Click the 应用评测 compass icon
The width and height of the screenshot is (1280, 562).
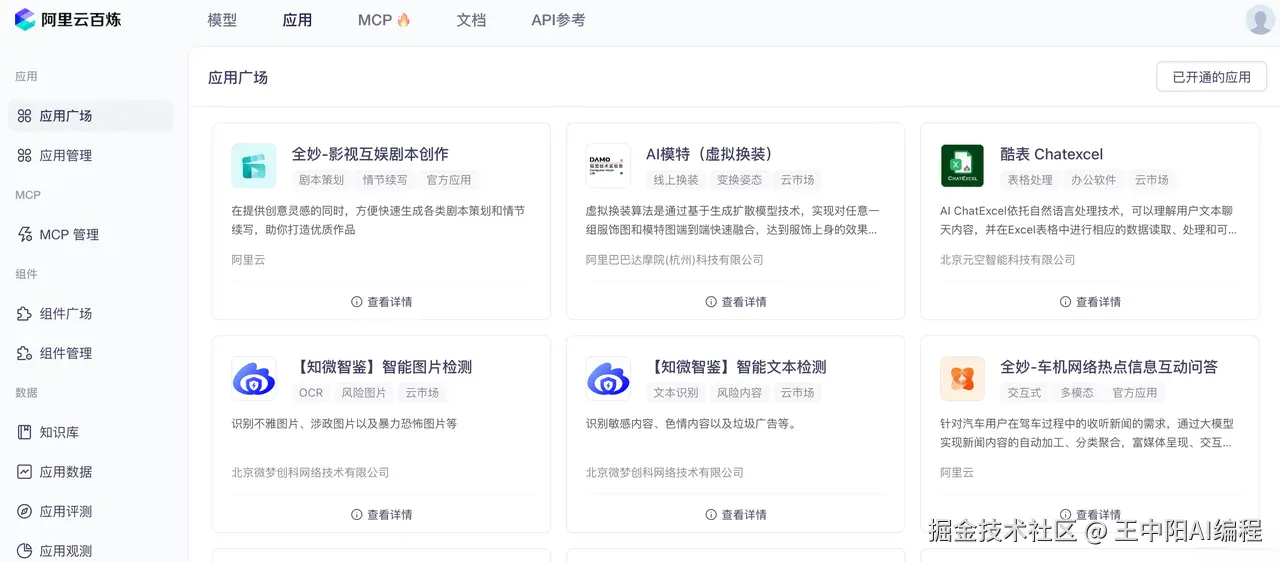(x=25, y=511)
